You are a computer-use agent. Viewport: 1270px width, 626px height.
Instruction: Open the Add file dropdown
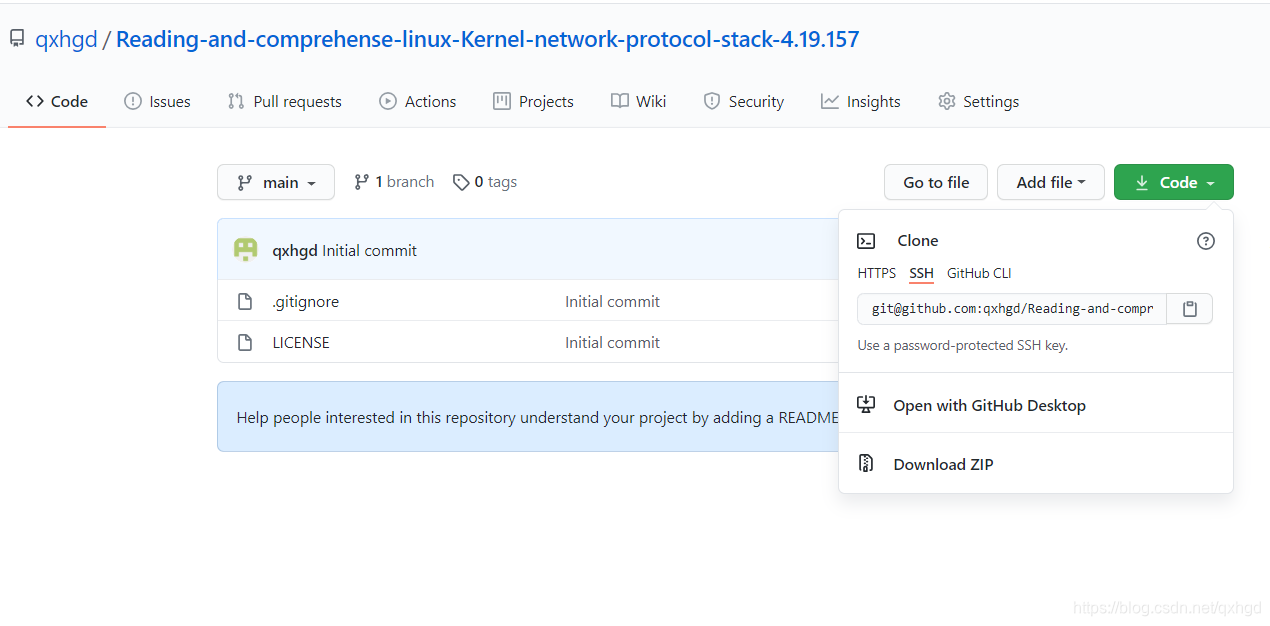click(1050, 182)
